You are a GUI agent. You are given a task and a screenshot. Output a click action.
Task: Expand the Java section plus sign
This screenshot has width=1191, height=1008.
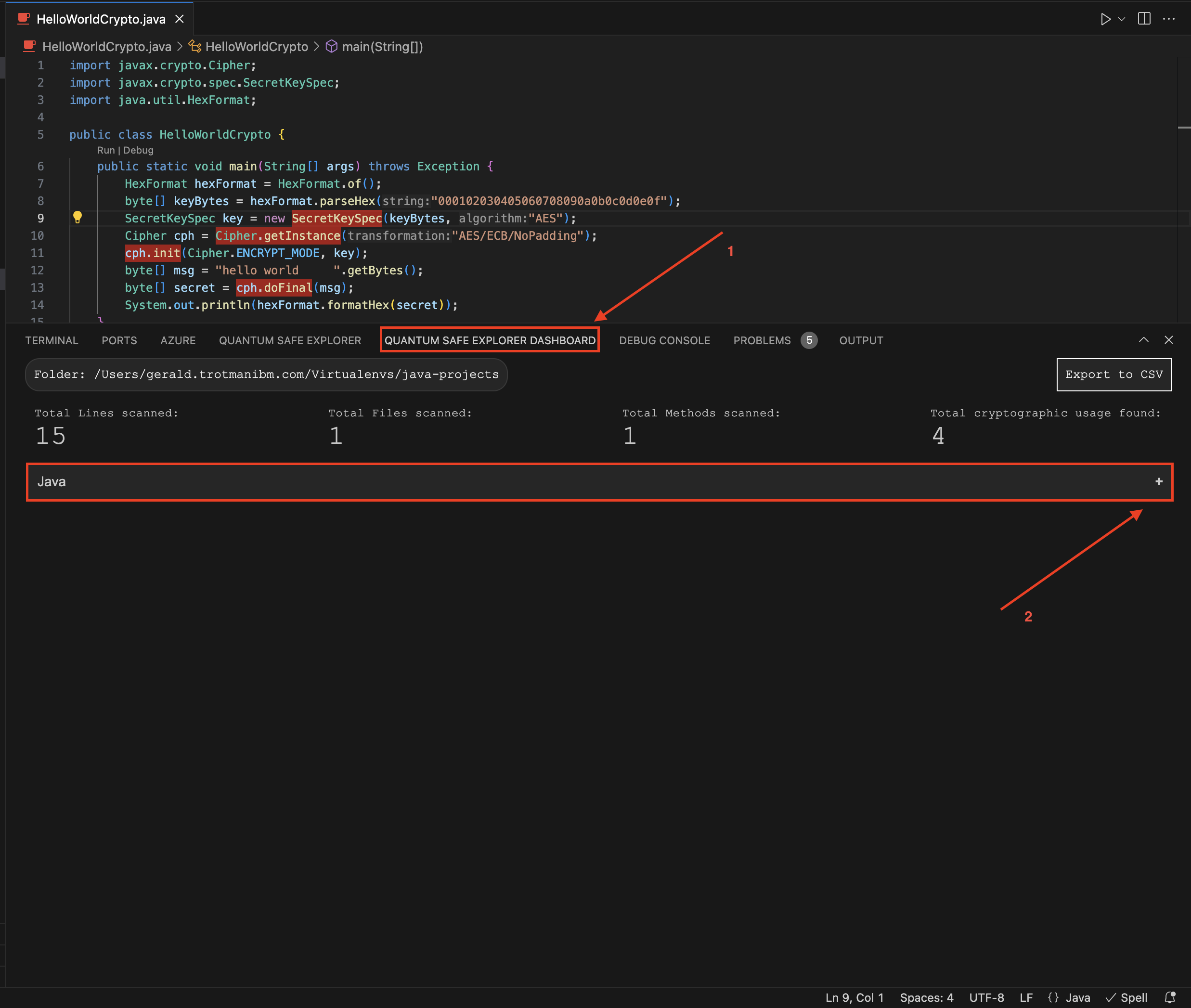pyautogui.click(x=1158, y=482)
